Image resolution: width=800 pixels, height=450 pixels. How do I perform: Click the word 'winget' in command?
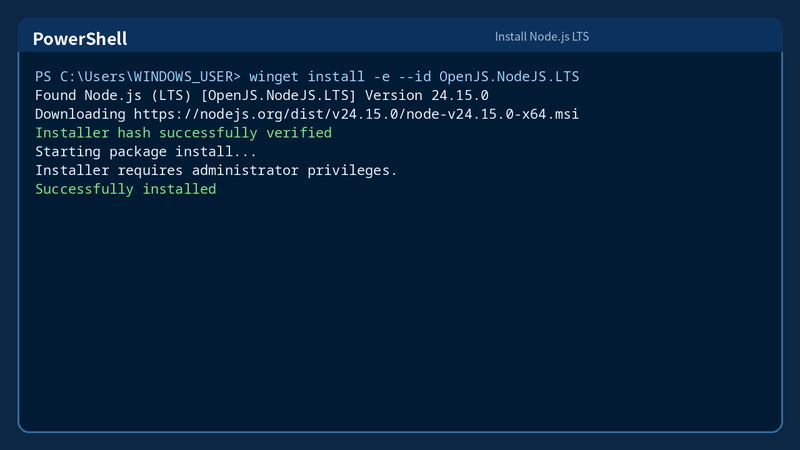[273, 77]
